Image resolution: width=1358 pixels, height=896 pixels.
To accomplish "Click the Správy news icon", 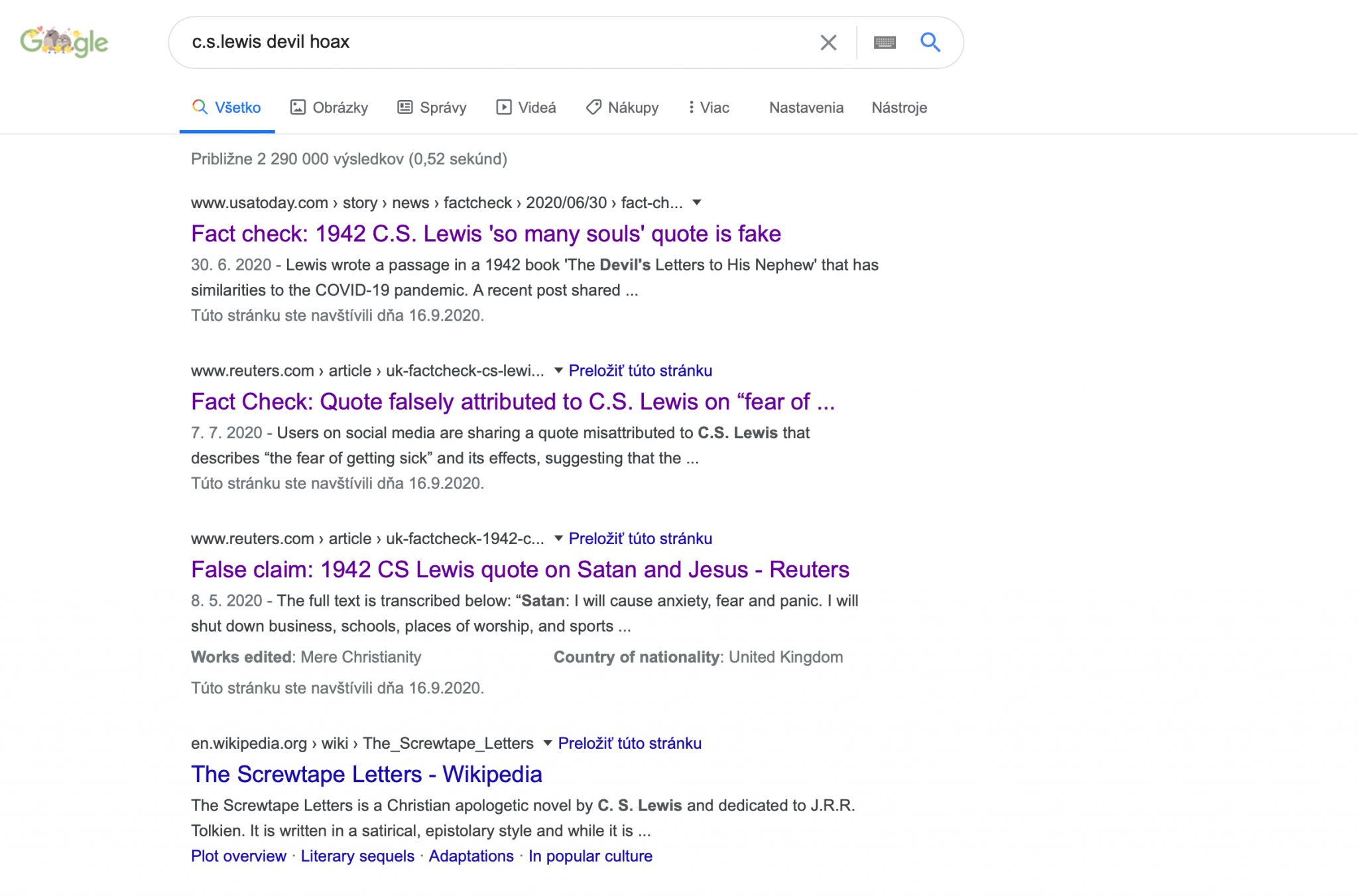I will (404, 107).
